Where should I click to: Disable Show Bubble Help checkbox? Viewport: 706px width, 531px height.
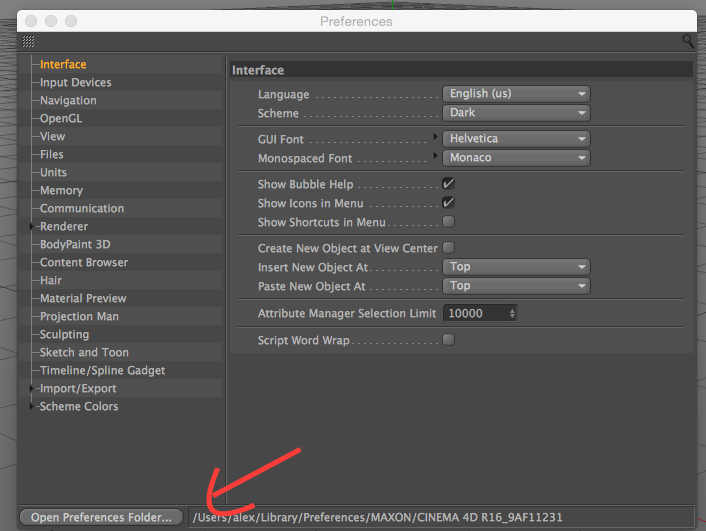pyautogui.click(x=448, y=184)
